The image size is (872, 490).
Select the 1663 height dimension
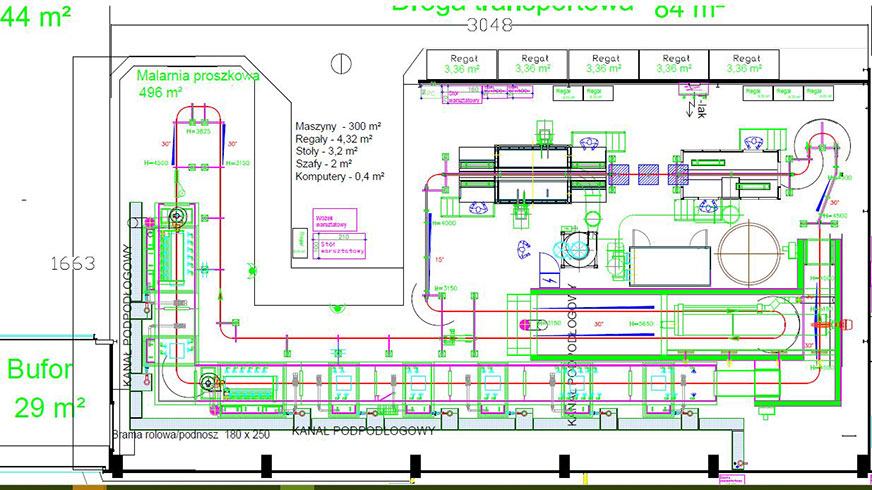(74, 264)
